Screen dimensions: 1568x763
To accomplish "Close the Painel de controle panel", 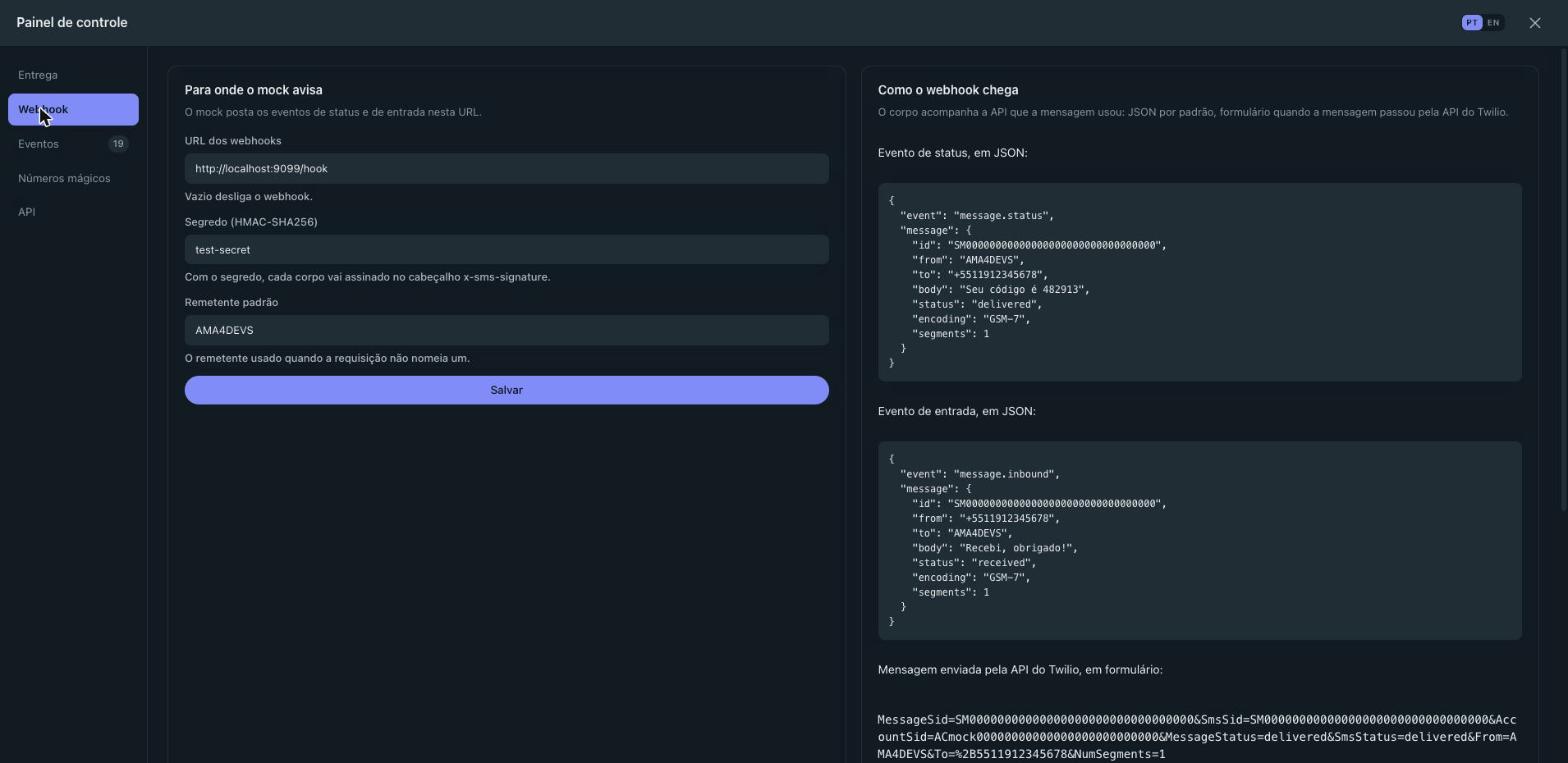I will click(x=1535, y=23).
